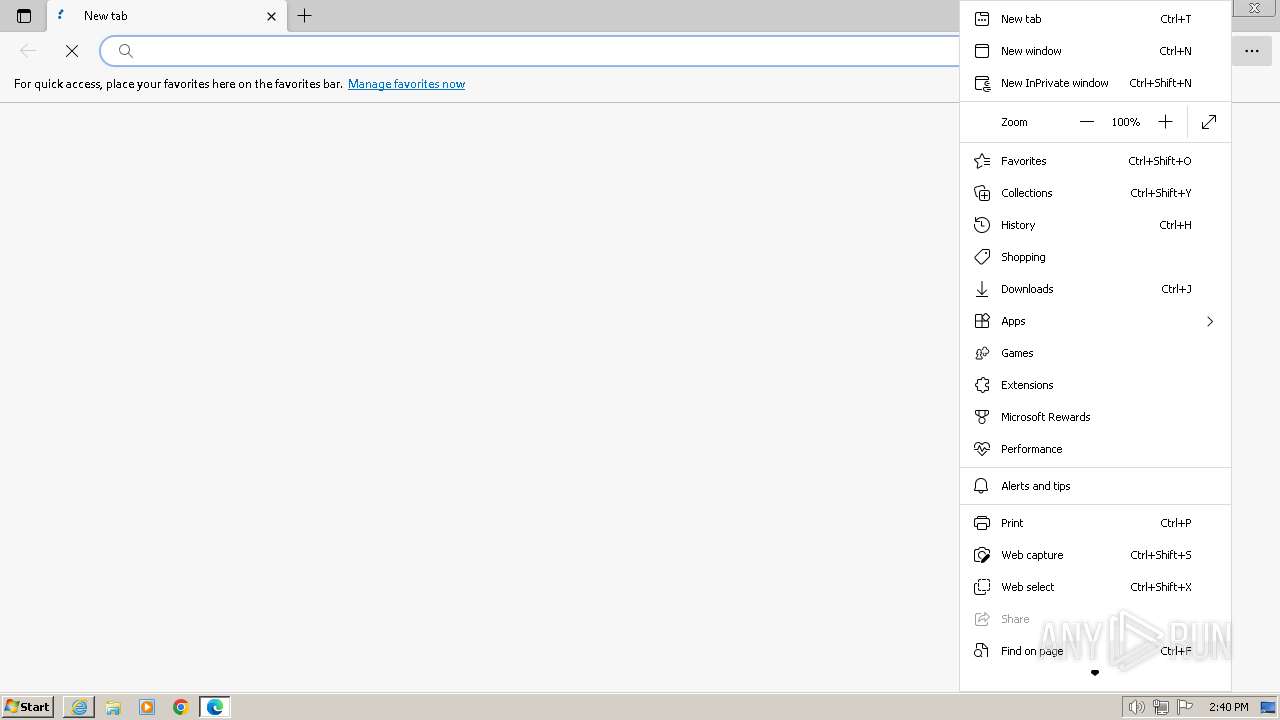This screenshot has height=720, width=1280.
Task: Decrease zoom with the minus button
Action: coord(1087,122)
